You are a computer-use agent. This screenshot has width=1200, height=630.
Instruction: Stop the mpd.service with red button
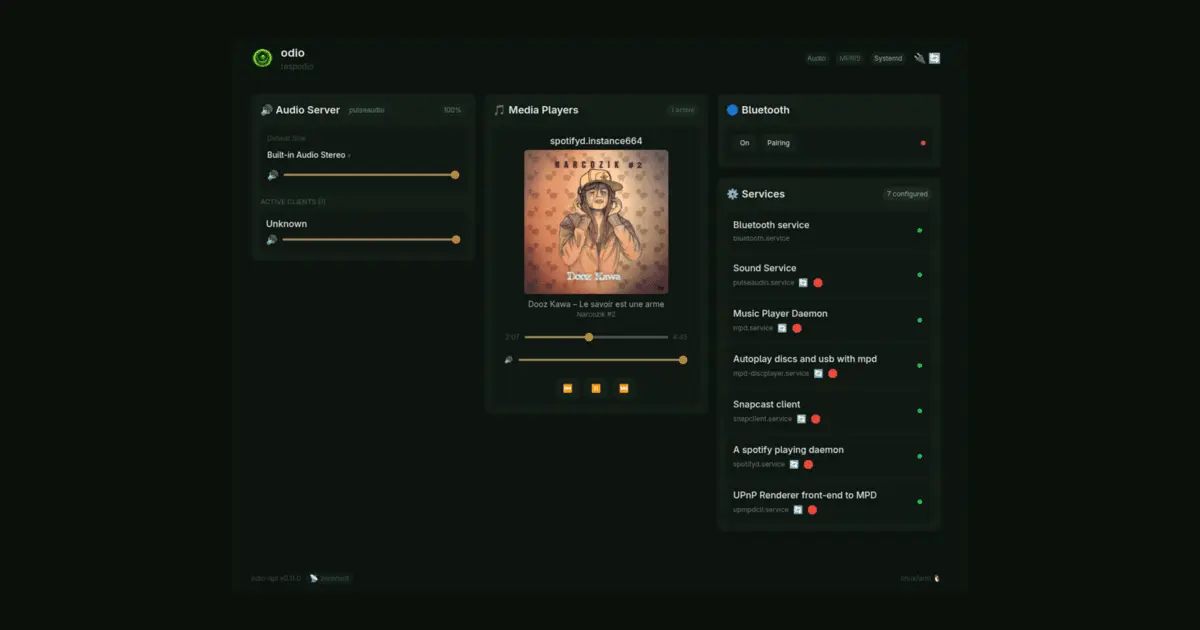tap(797, 328)
